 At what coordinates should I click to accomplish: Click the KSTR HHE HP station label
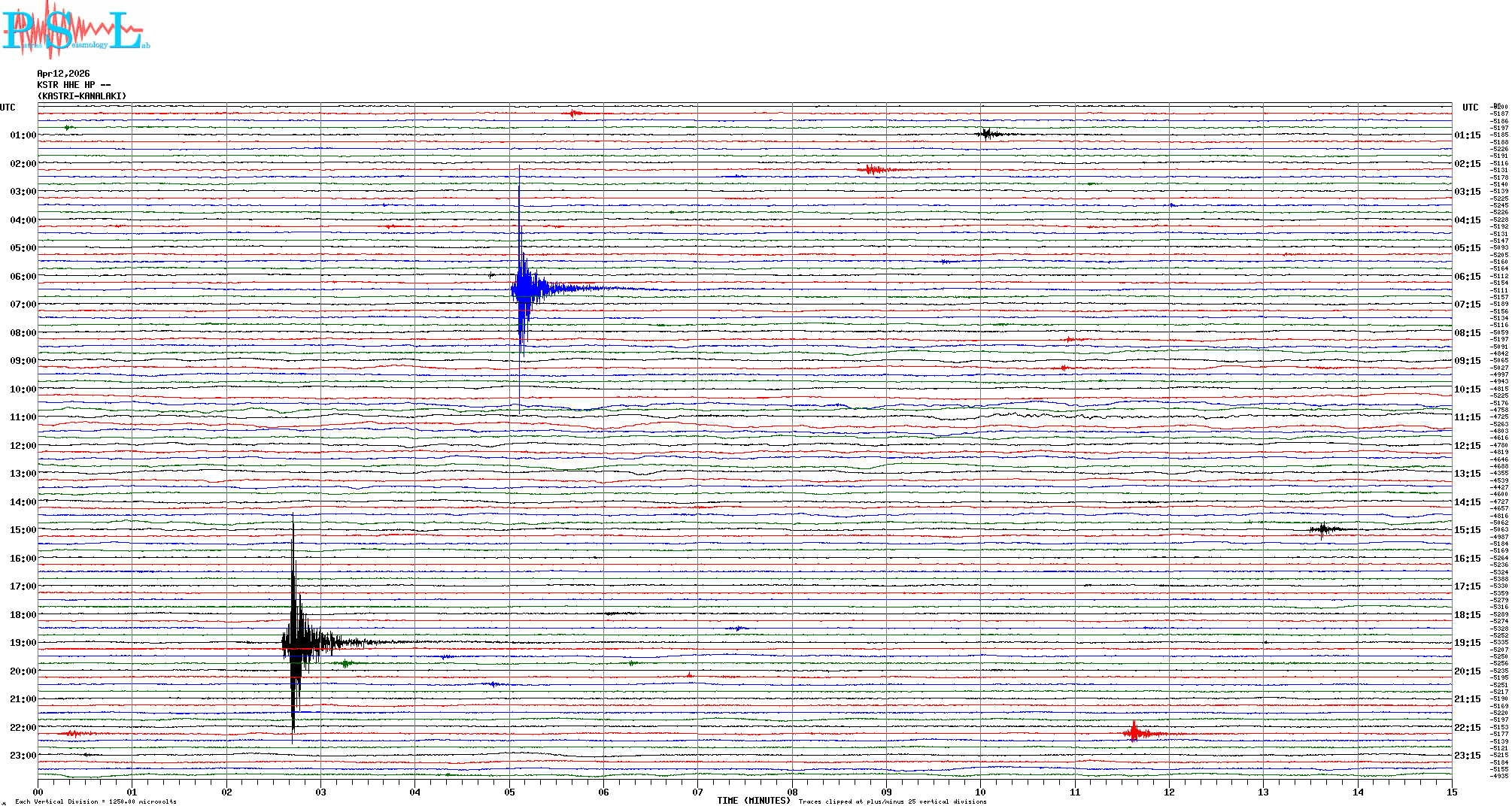coord(74,85)
